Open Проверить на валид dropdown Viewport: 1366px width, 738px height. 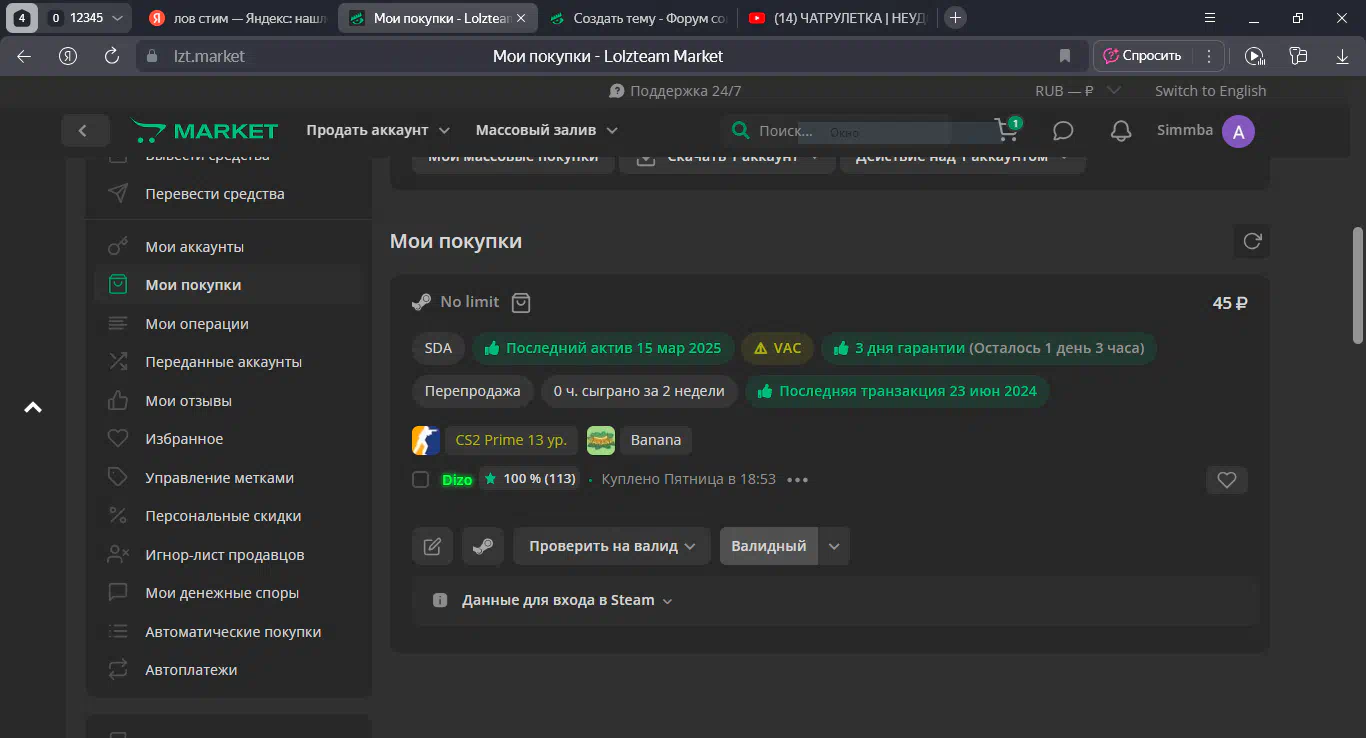tap(612, 546)
